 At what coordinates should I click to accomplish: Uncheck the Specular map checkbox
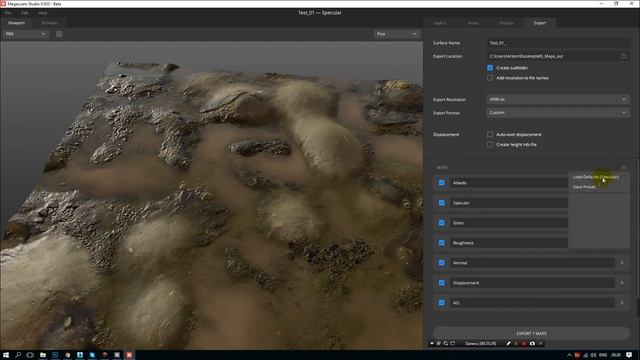pyautogui.click(x=441, y=203)
